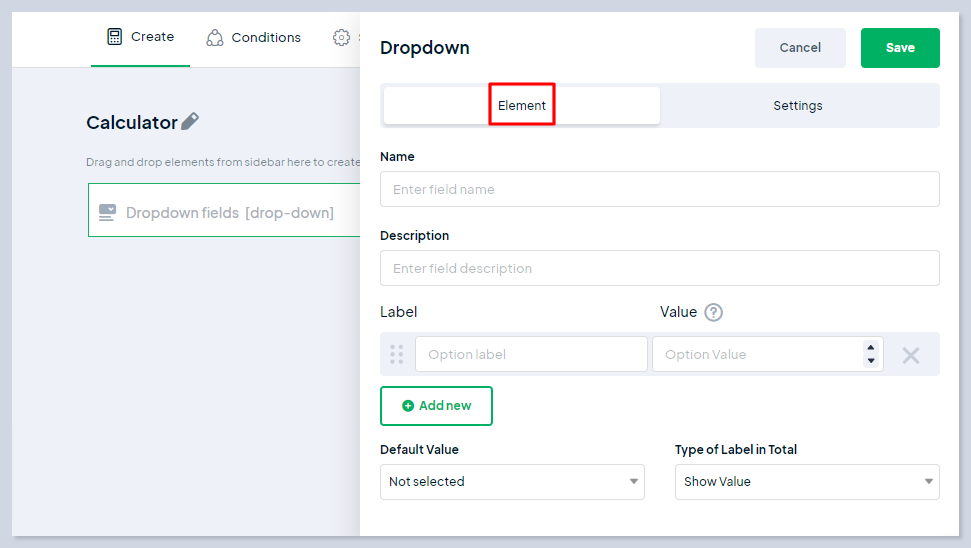
Task: Click into the Option label field
Action: pyautogui.click(x=531, y=354)
